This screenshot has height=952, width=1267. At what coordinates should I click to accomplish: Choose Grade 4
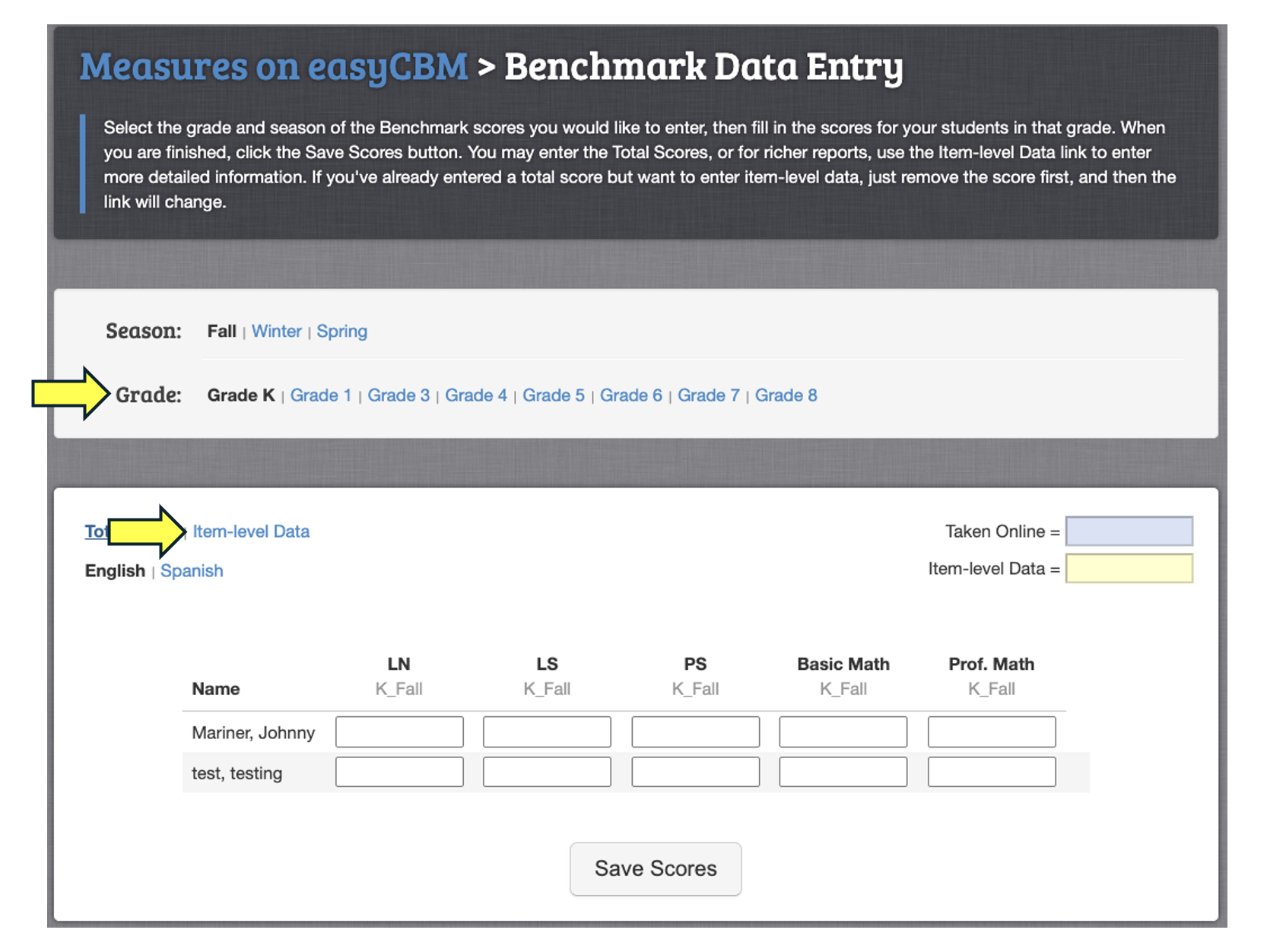click(x=476, y=395)
